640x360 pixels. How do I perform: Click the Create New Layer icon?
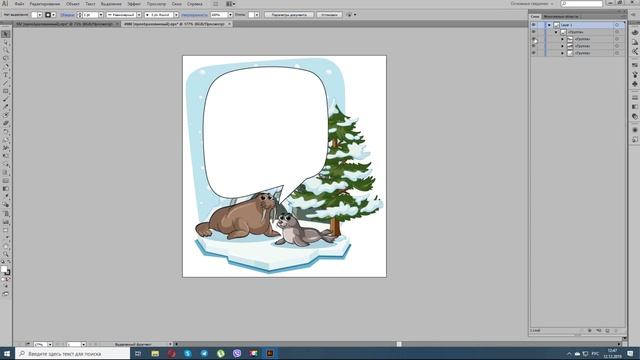point(607,331)
